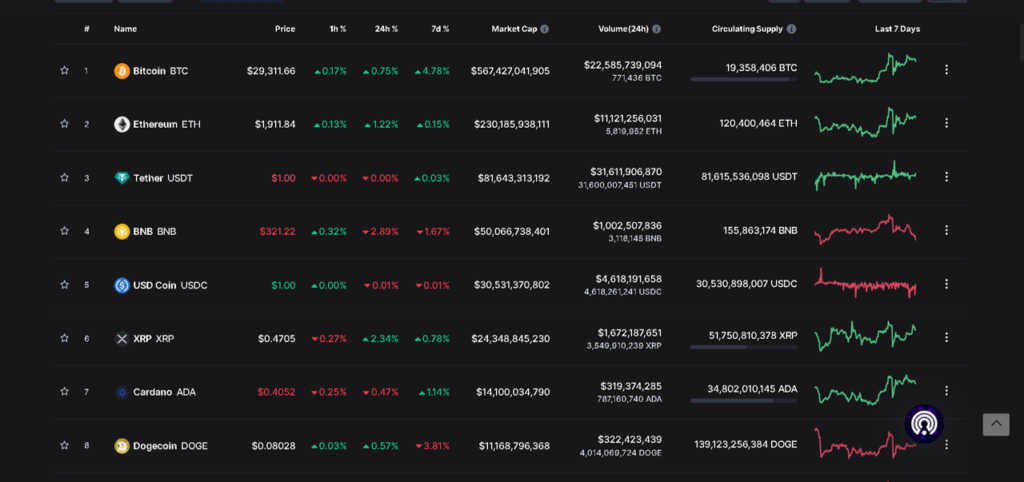
Task: Click the Tether coin logo
Action: click(122, 178)
